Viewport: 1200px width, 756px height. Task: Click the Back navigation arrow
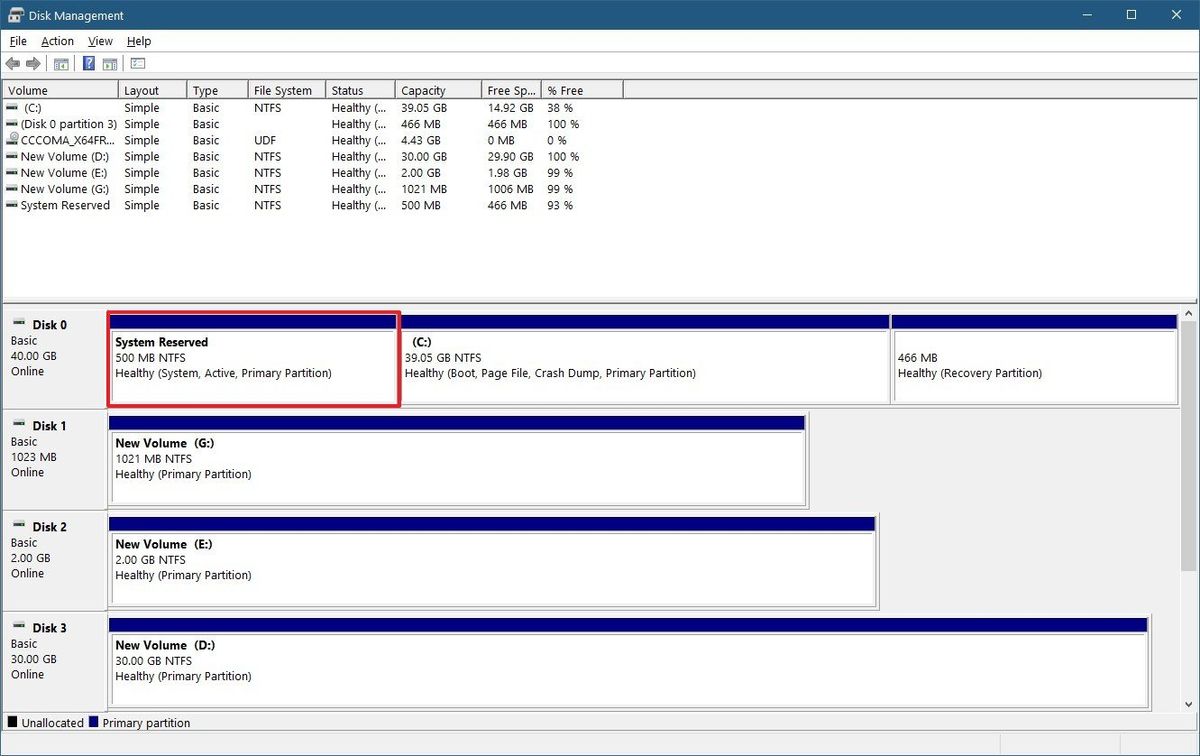(x=13, y=63)
